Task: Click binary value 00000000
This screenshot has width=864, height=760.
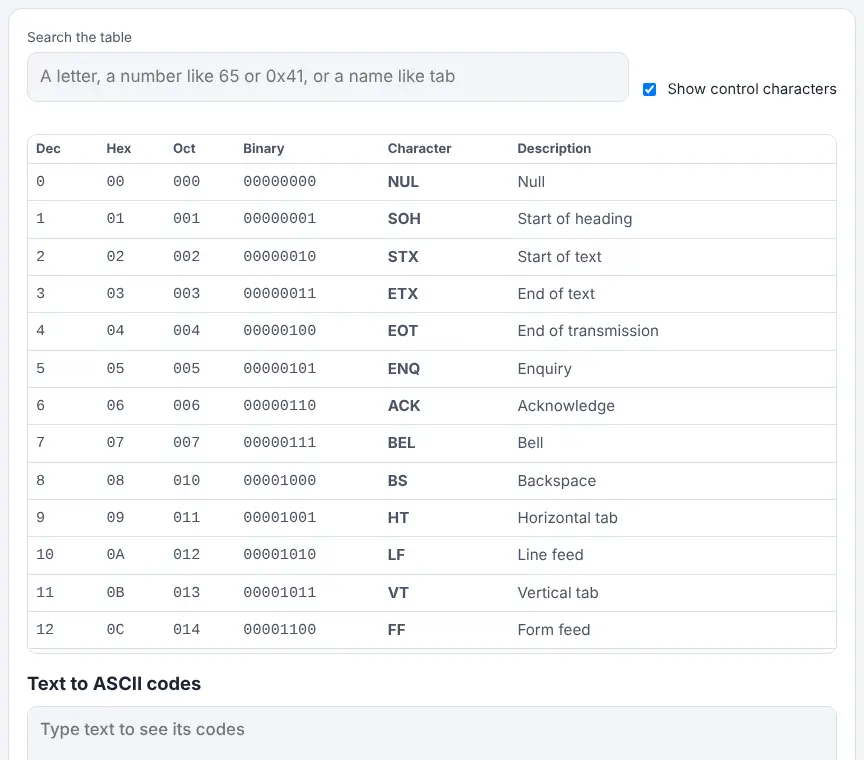Action: pyautogui.click(x=279, y=181)
